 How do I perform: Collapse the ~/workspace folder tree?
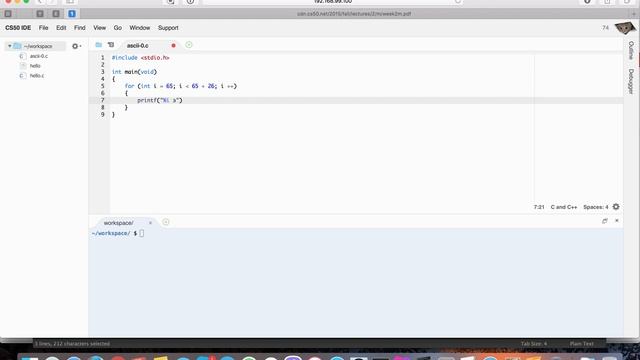10,46
